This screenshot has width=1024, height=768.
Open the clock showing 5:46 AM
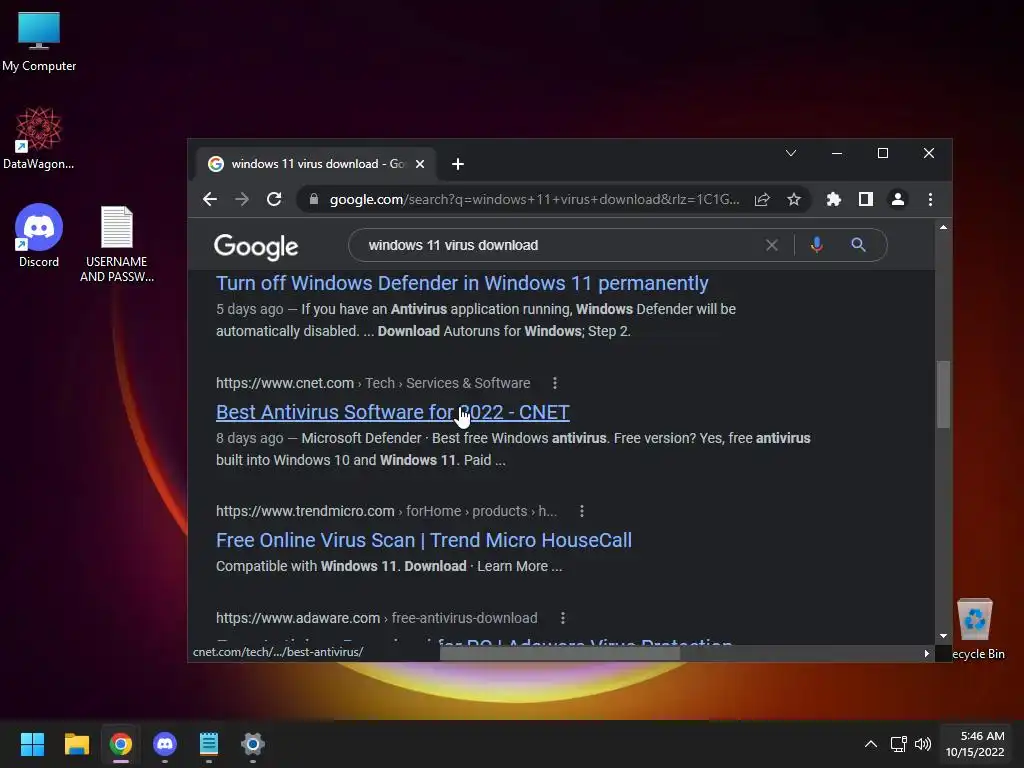[x=975, y=744]
